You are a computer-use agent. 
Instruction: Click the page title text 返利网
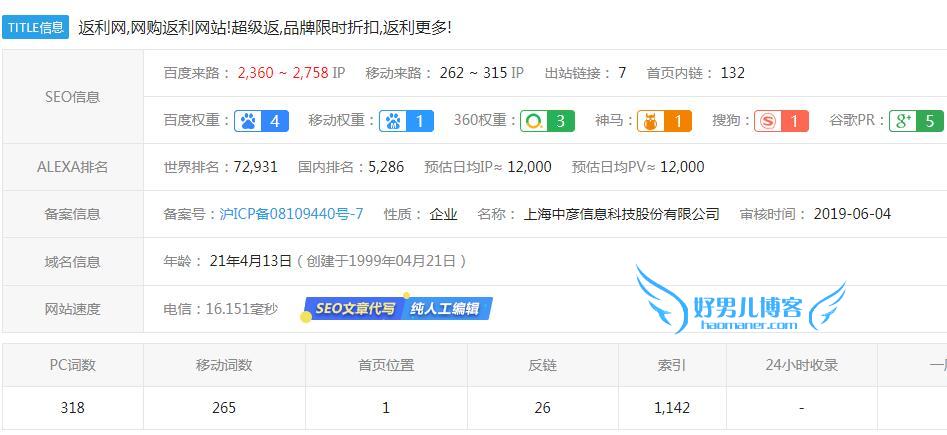tap(101, 27)
